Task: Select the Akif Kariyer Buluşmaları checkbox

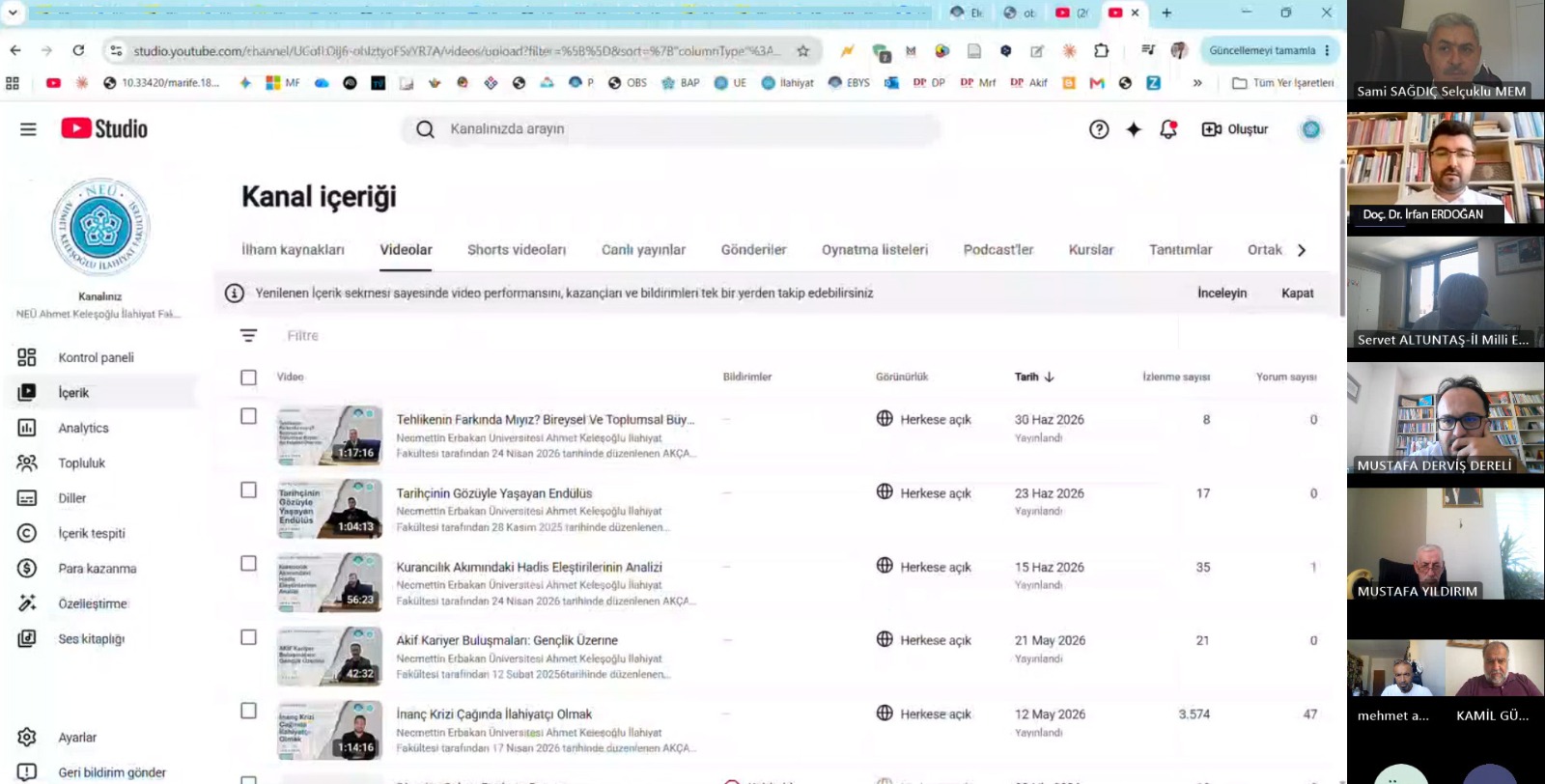Action: click(248, 637)
